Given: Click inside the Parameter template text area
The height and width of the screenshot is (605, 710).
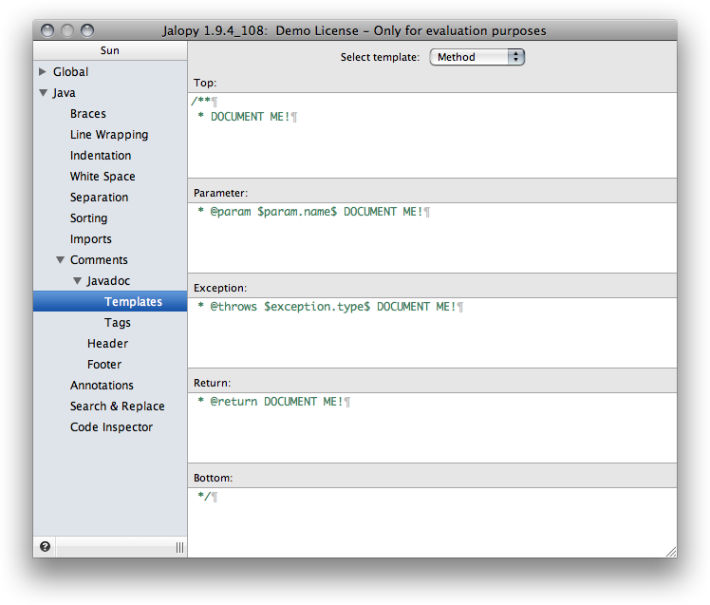Looking at the screenshot, I should (432, 238).
